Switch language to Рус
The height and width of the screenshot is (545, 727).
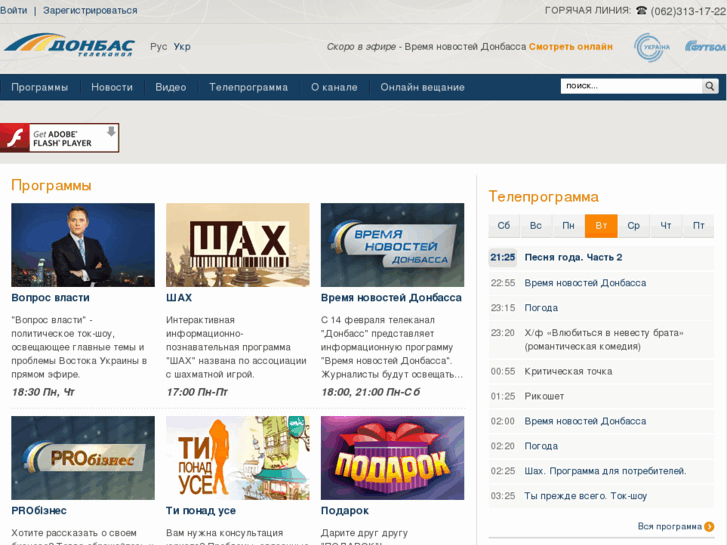159,46
